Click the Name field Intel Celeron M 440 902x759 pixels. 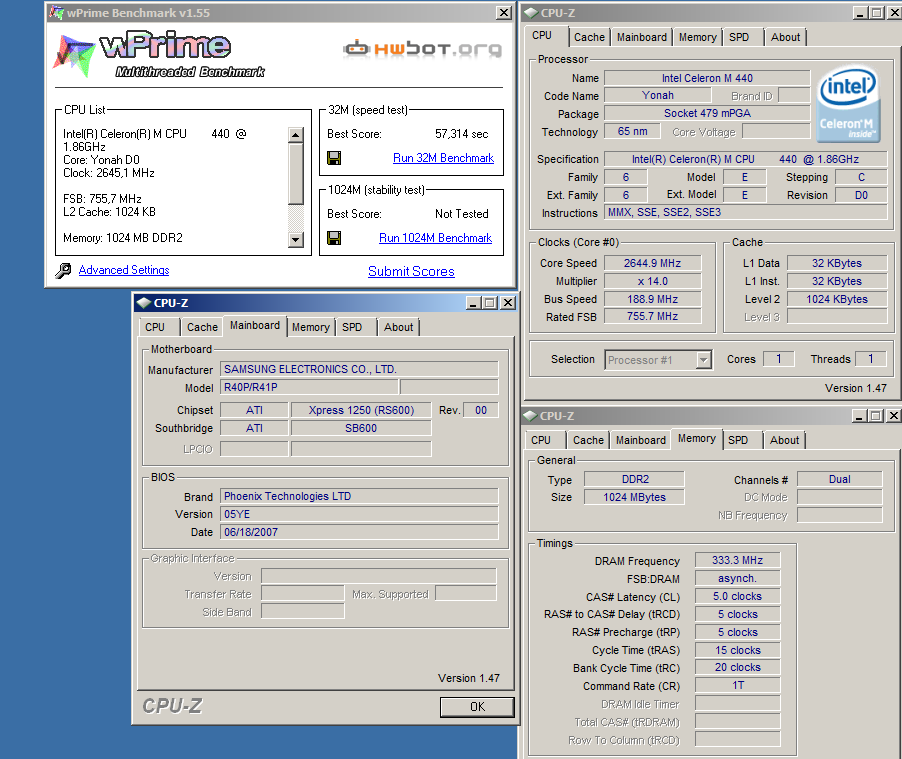pyautogui.click(x=706, y=78)
